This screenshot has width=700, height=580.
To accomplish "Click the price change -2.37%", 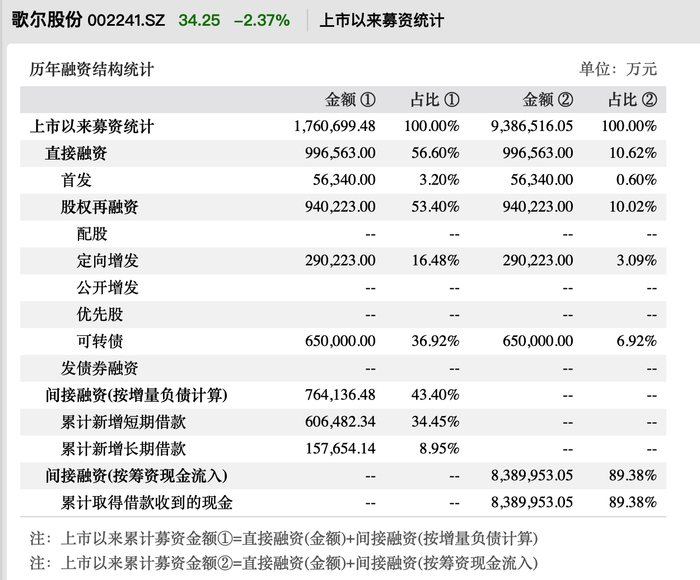I will pyautogui.click(x=262, y=20).
